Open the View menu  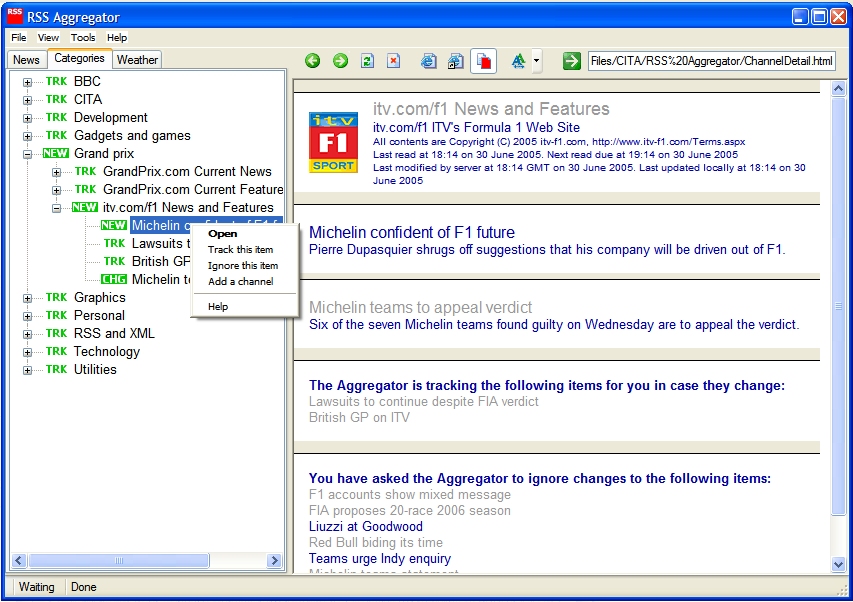[48, 38]
